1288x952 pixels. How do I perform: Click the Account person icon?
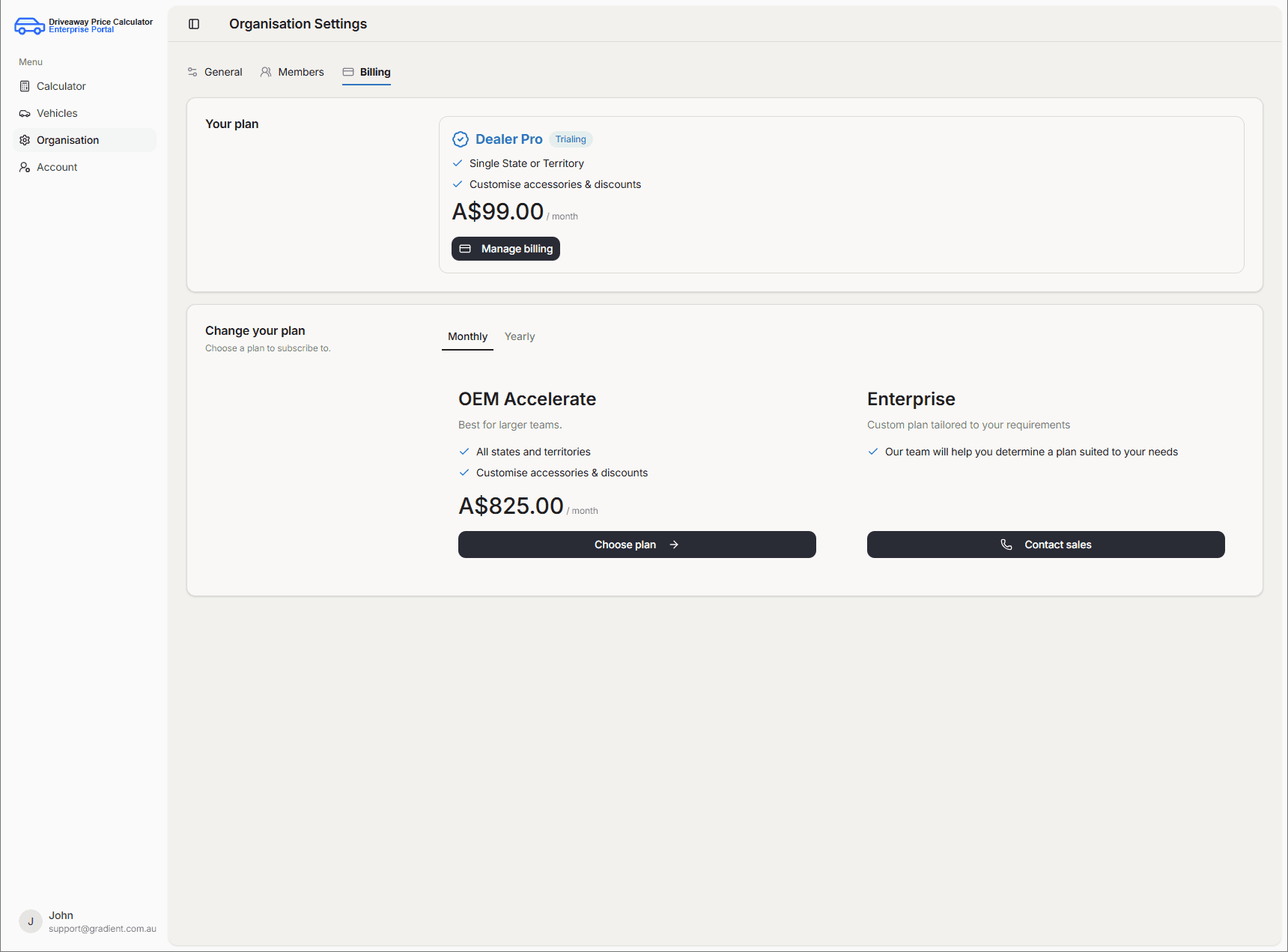pyautogui.click(x=25, y=167)
